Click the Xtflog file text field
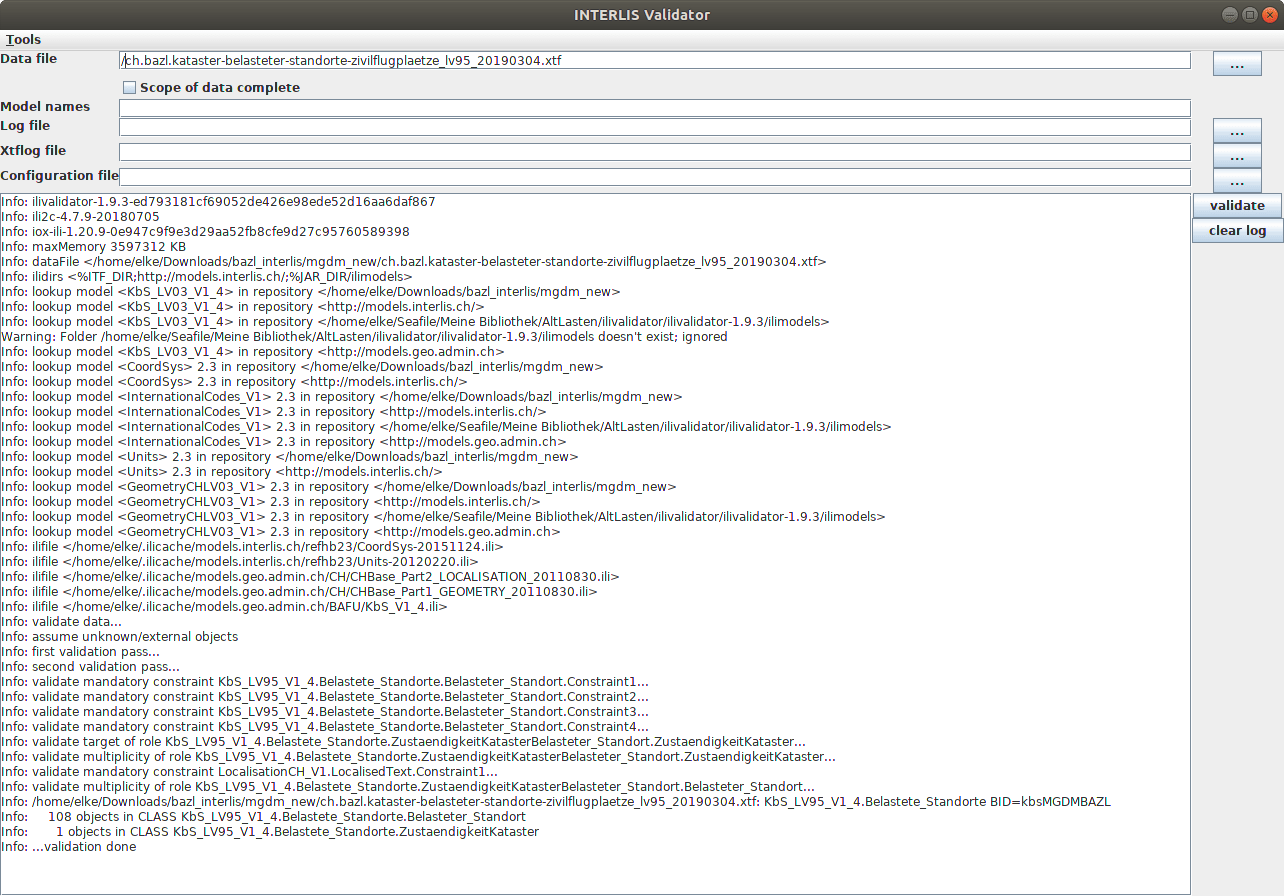This screenshot has width=1284, height=896. pyautogui.click(x=654, y=152)
